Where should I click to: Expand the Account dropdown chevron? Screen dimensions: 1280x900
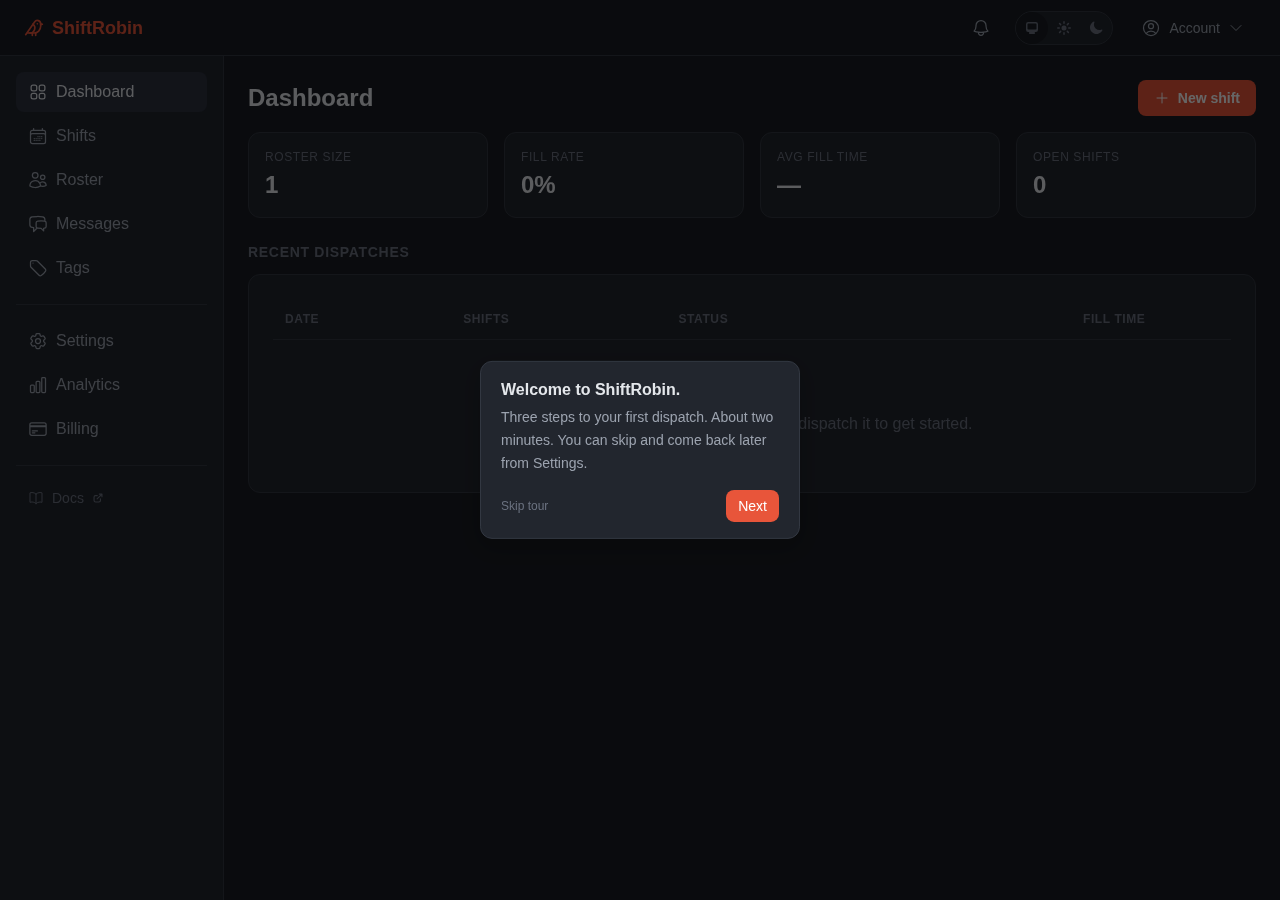1236,28
